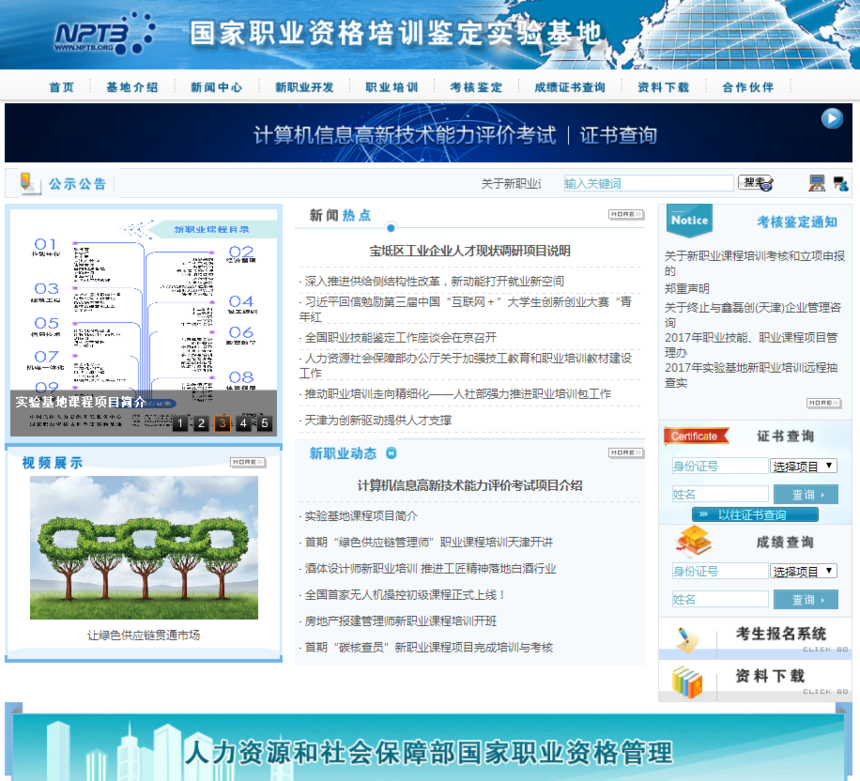Click 以往证书查询 blue button
Viewport: 860px width, 781px height.
coord(755,515)
